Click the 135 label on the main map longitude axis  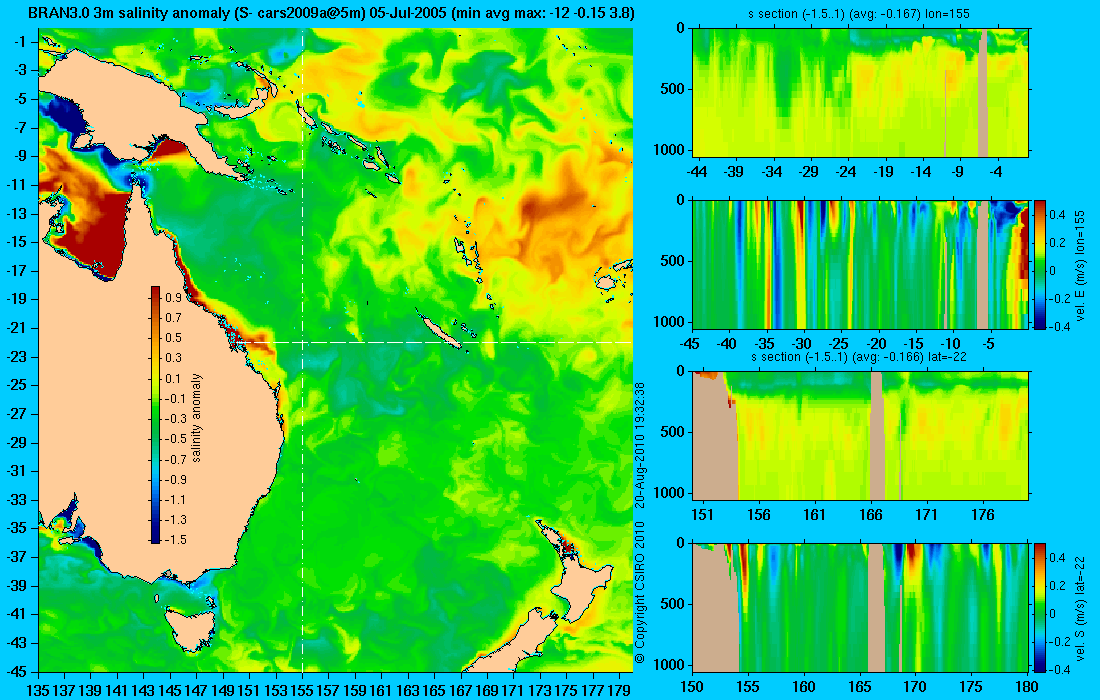[38, 691]
